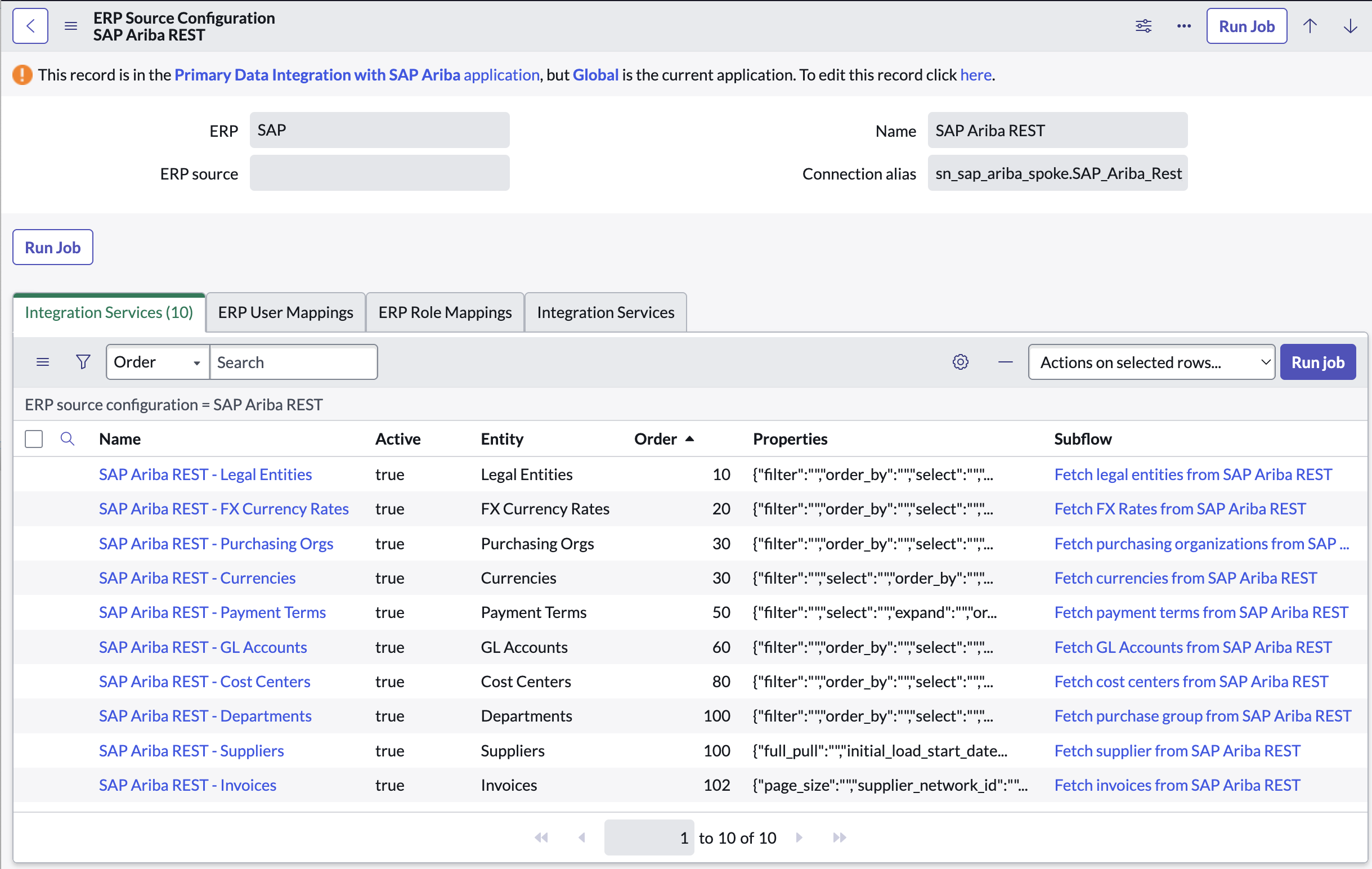
Task: Open the Order search field dropdown
Action: pyautogui.click(x=158, y=362)
